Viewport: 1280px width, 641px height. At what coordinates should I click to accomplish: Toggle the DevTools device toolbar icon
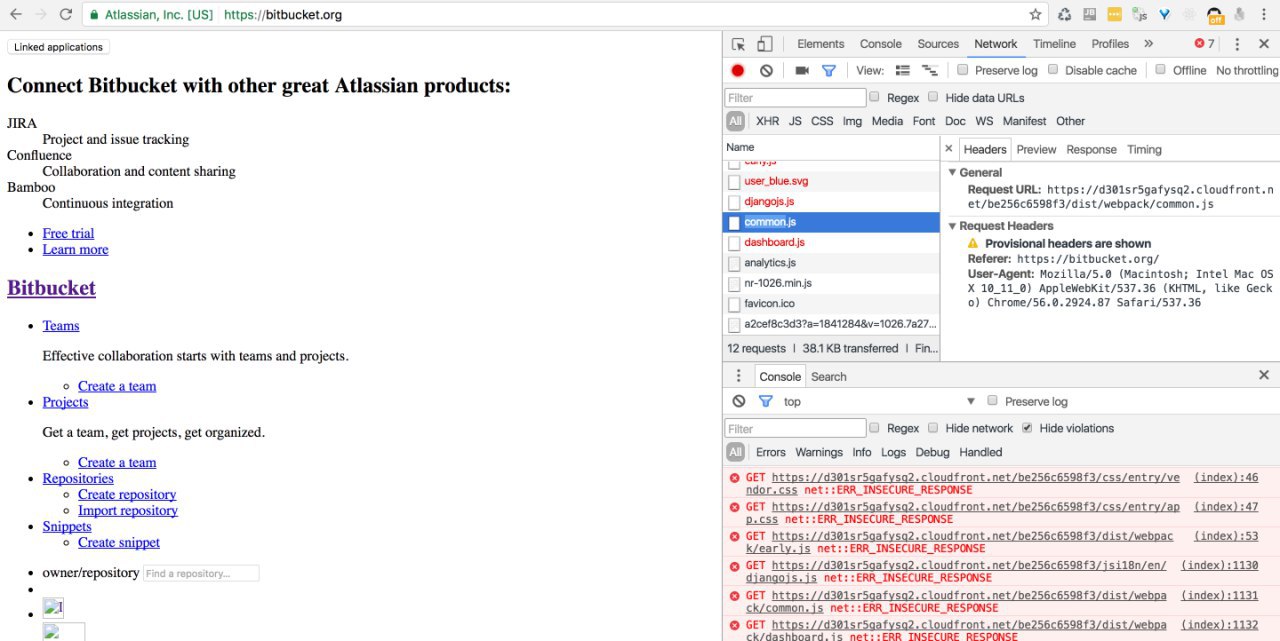[764, 44]
